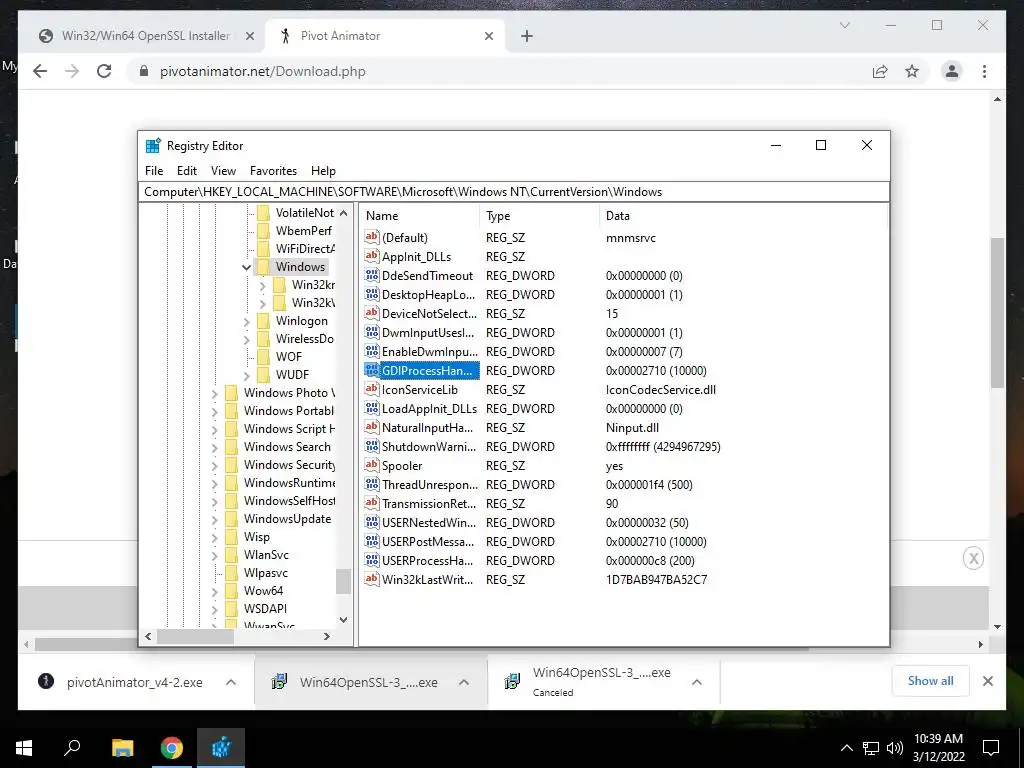Expand the Windows Search key
1024x768 pixels.
[x=215, y=447]
